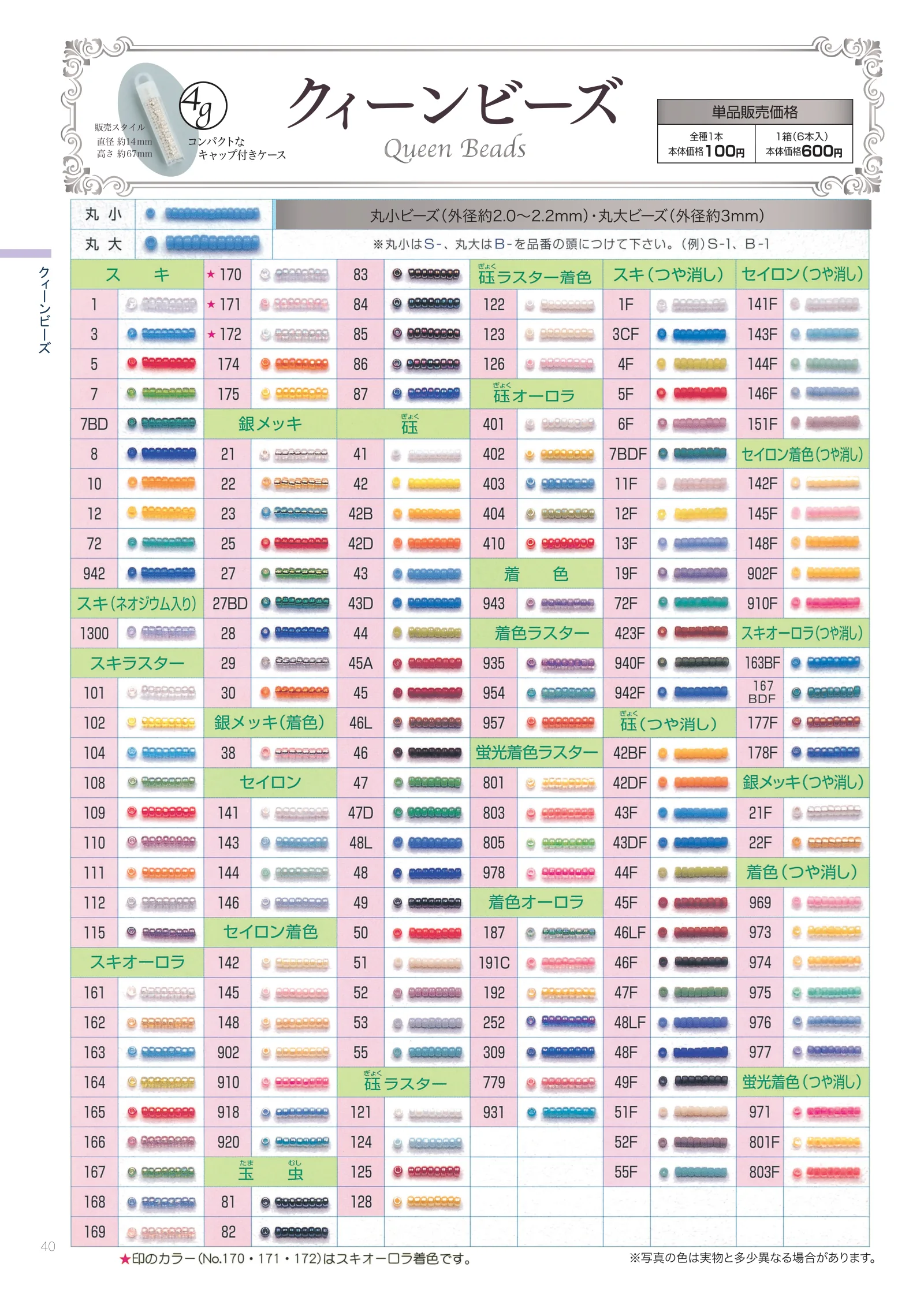Select the スキ category header

[x=137, y=274]
